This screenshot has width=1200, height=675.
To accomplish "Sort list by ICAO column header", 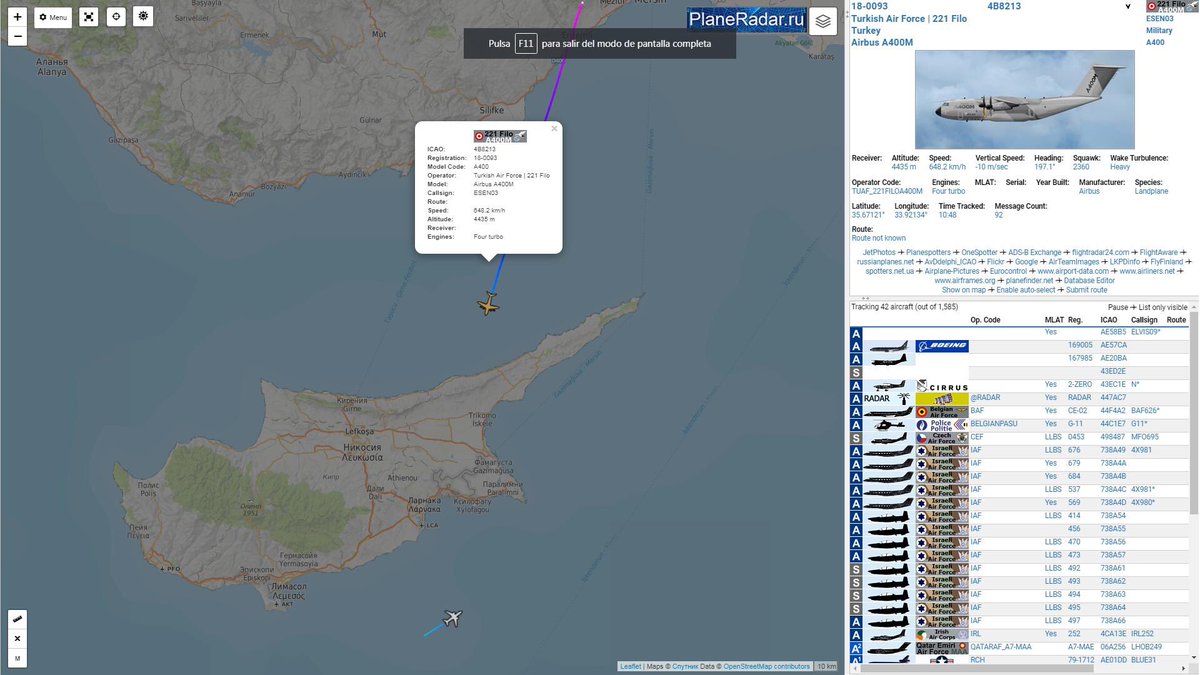I will (1110, 320).
